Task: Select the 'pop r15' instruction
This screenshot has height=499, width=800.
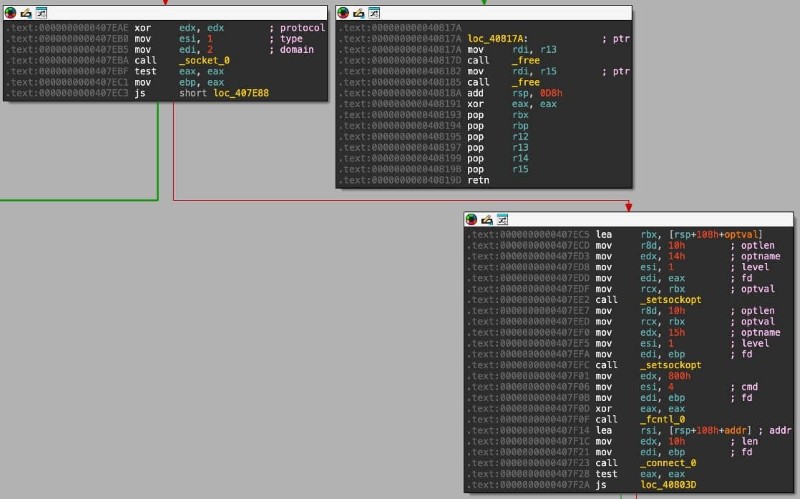Action: 497,169
